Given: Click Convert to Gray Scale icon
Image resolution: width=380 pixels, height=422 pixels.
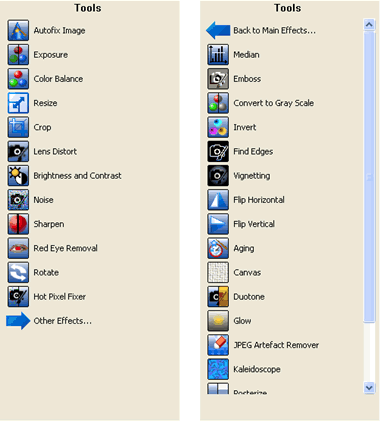Looking at the screenshot, I should tap(218, 103).
